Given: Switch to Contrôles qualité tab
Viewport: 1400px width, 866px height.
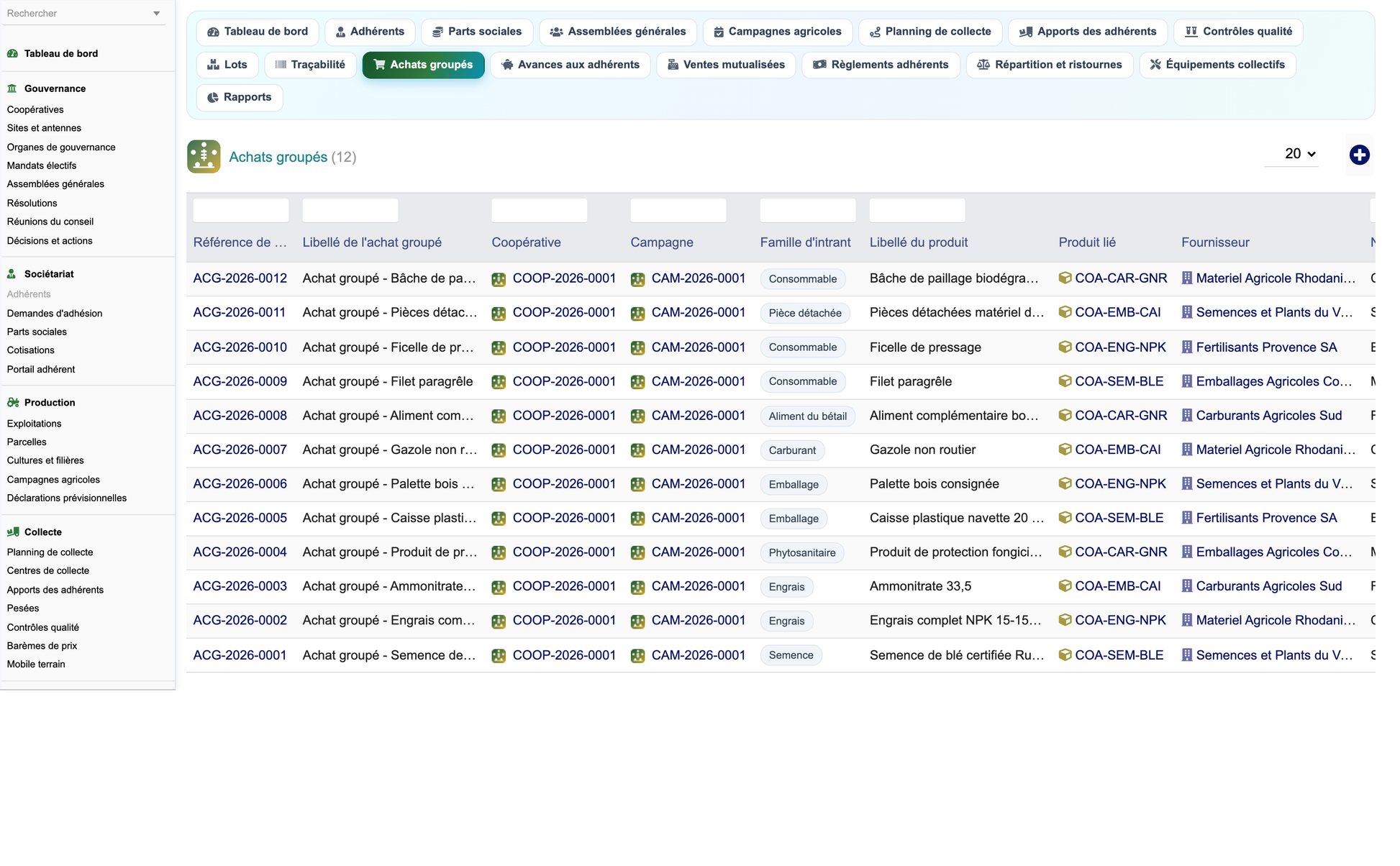Looking at the screenshot, I should pyautogui.click(x=1238, y=32).
